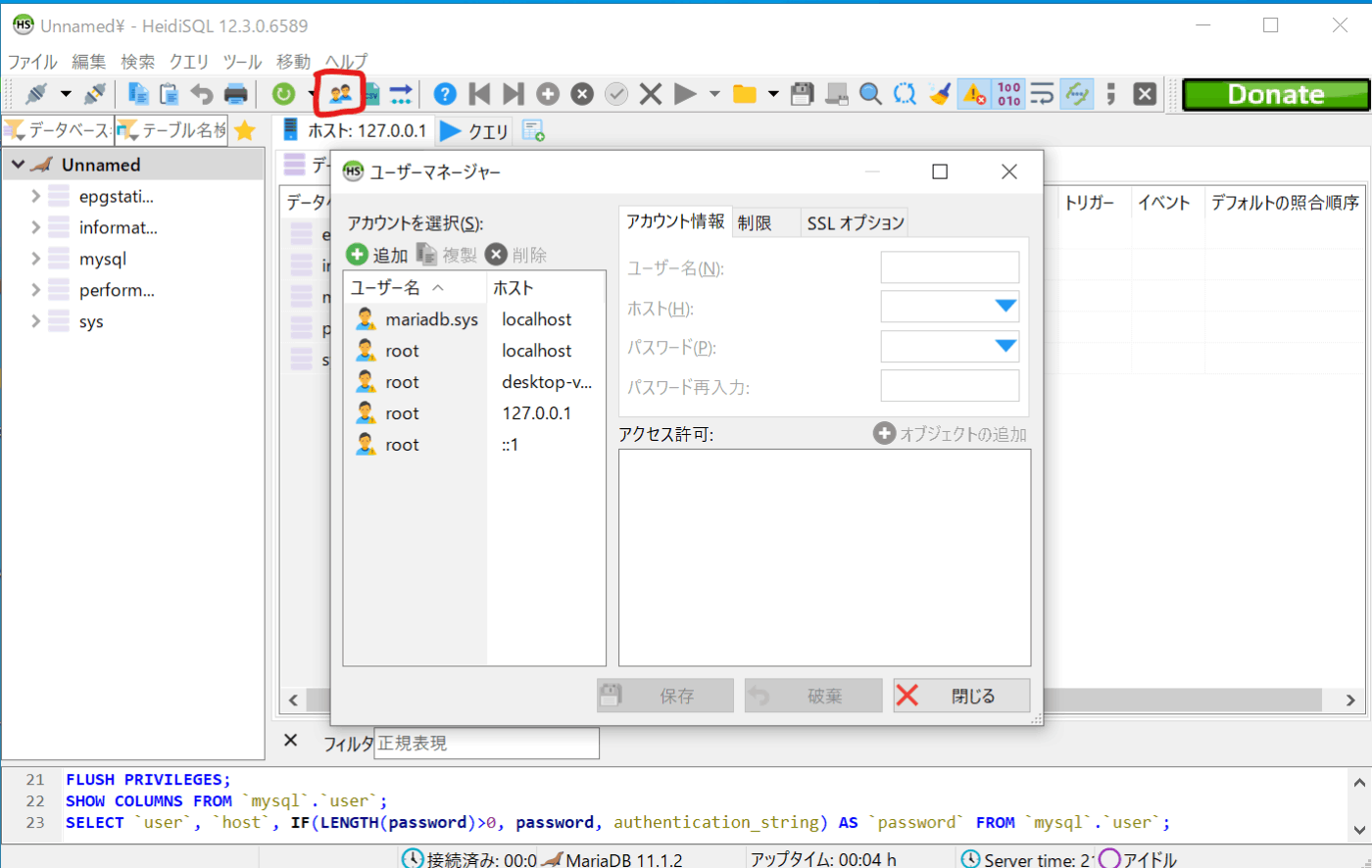The height and width of the screenshot is (868, 1372).
Task: Click the new query tab icon
Action: (x=533, y=130)
